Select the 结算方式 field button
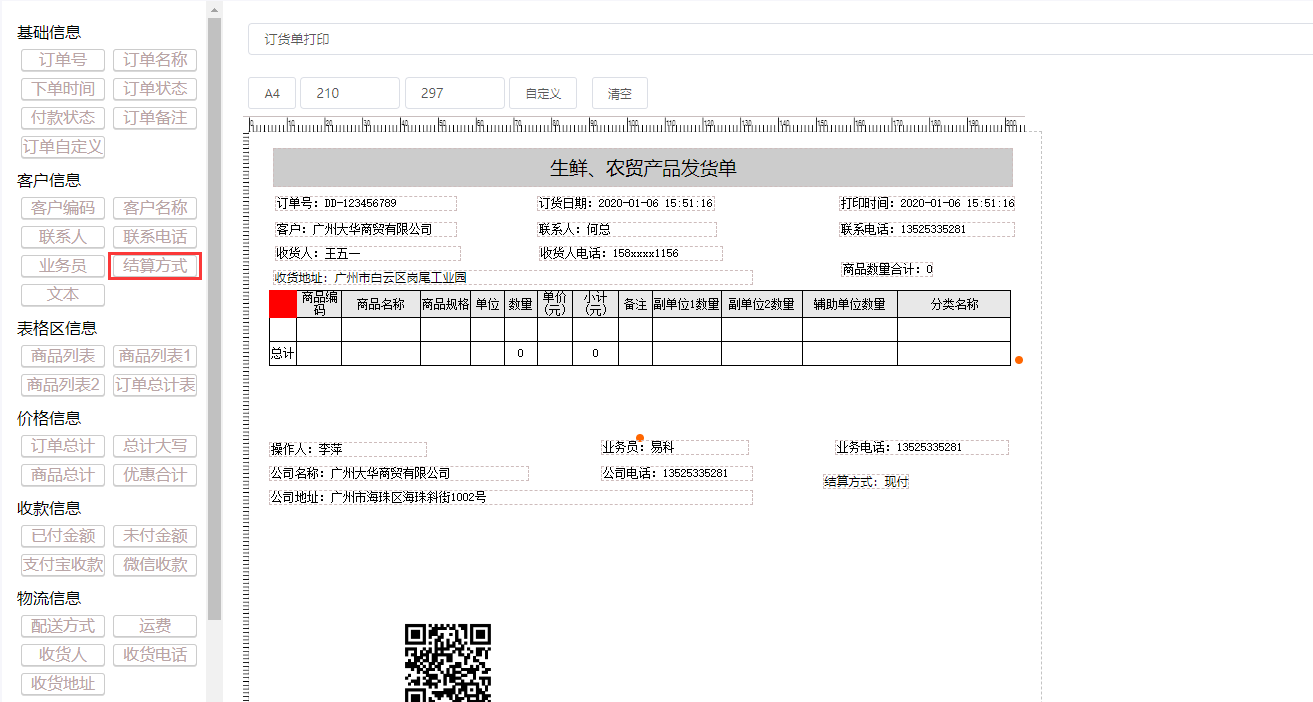The height and width of the screenshot is (702, 1313). pos(155,266)
